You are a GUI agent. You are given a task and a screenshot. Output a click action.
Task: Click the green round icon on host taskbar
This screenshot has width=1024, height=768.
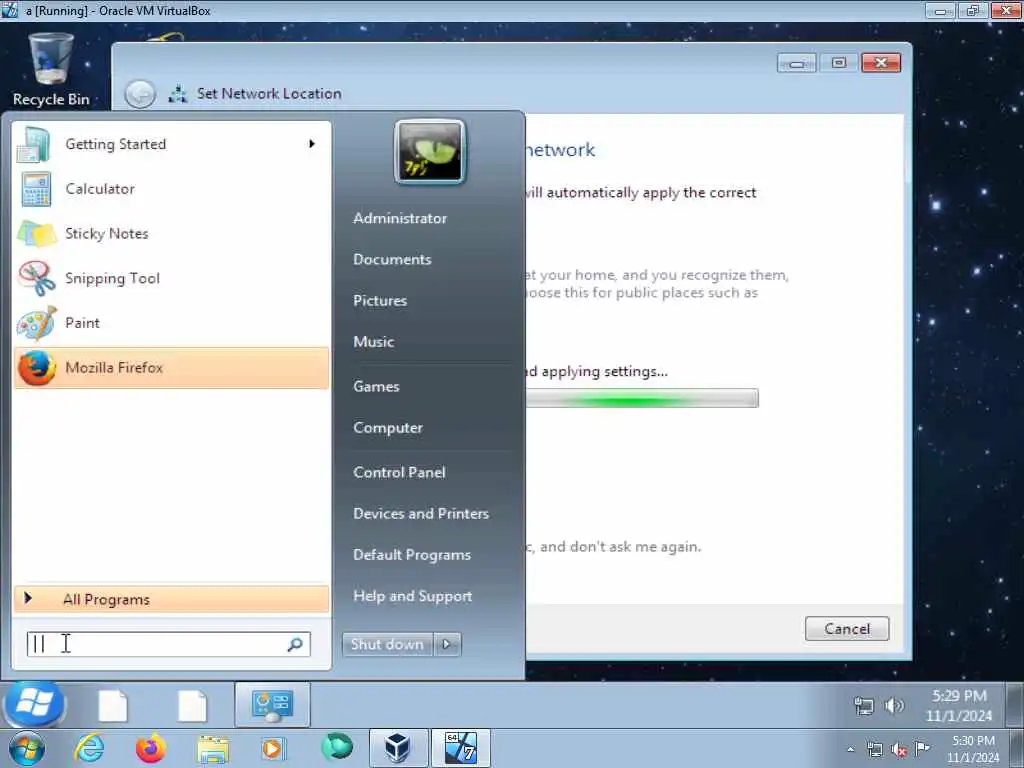point(337,747)
